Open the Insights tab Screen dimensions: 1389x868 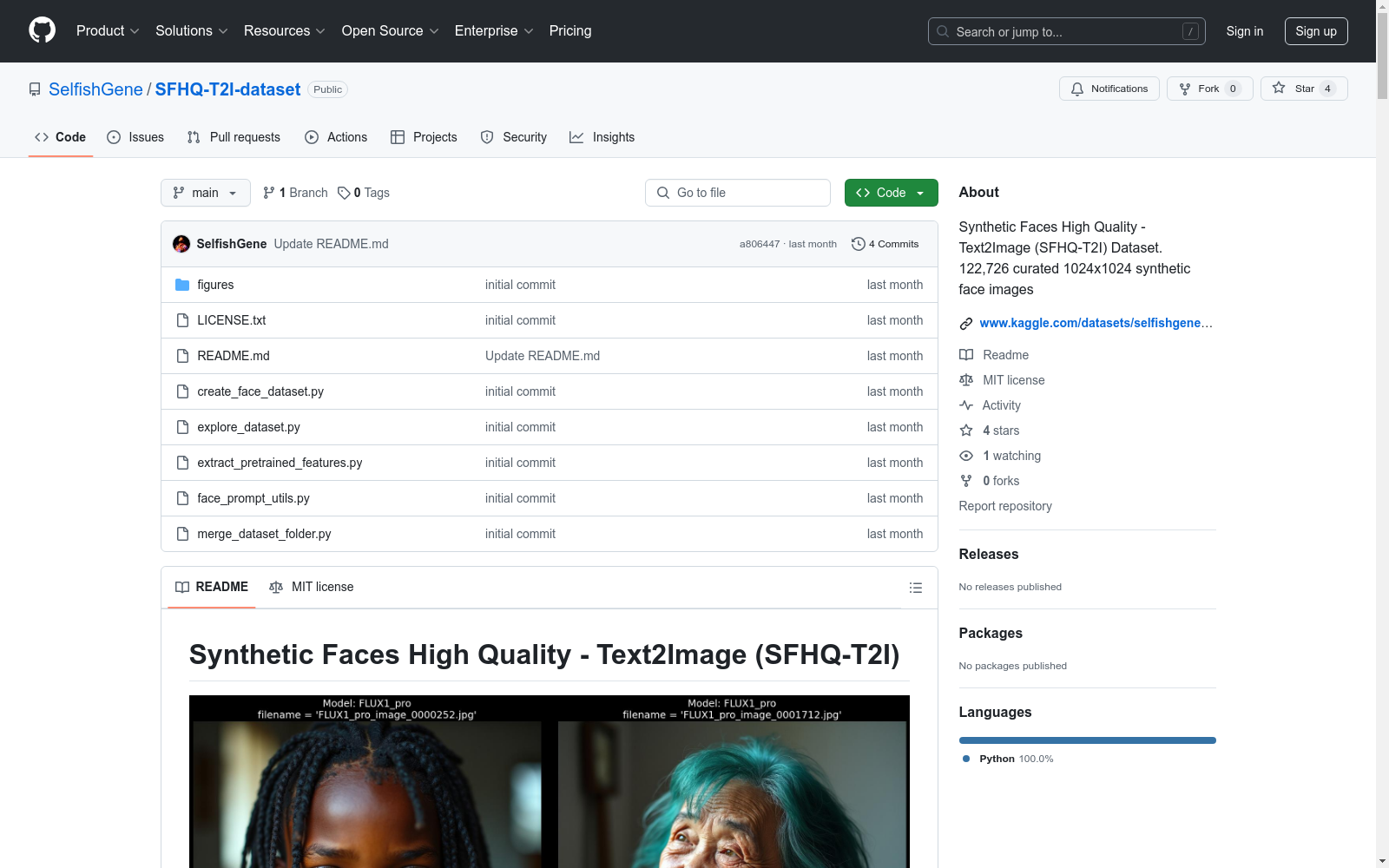point(602,137)
